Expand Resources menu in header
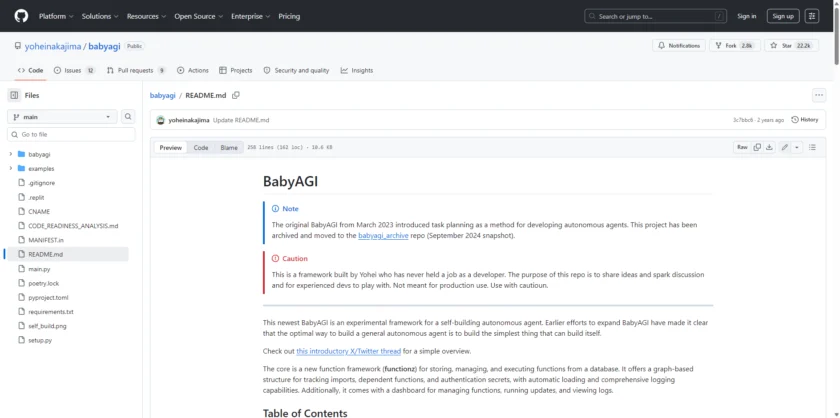This screenshot has width=840, height=418. click(146, 16)
